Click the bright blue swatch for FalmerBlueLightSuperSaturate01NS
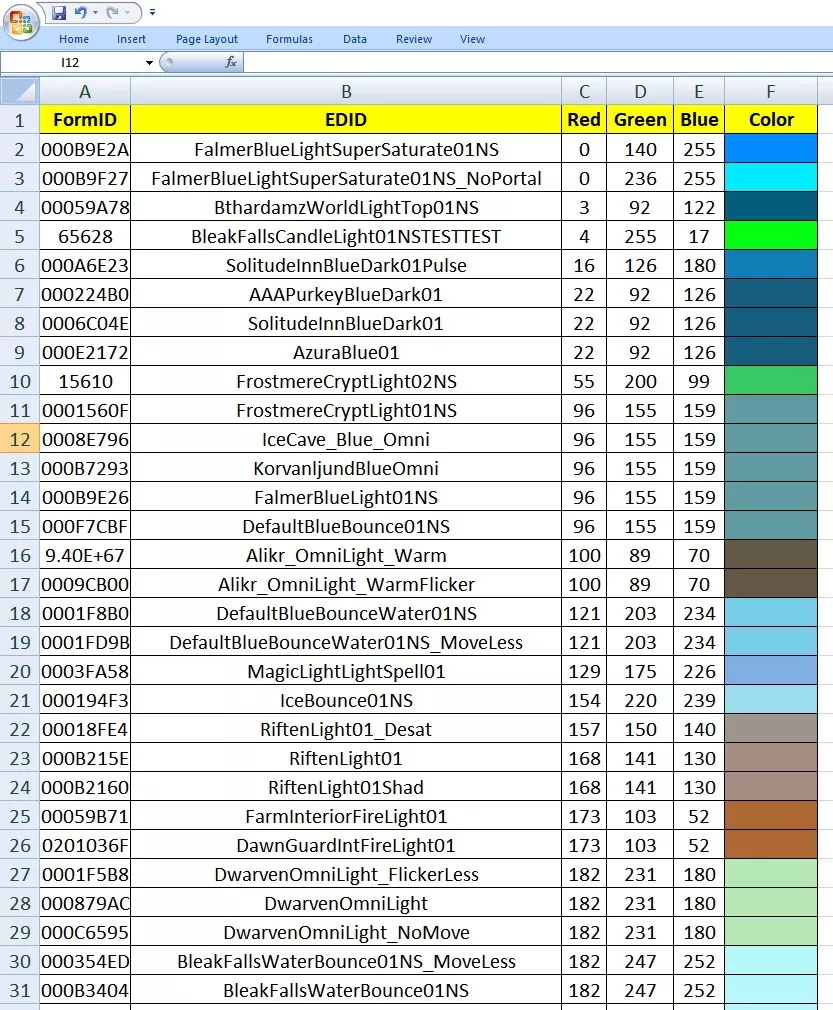The image size is (833, 1010). click(771, 149)
